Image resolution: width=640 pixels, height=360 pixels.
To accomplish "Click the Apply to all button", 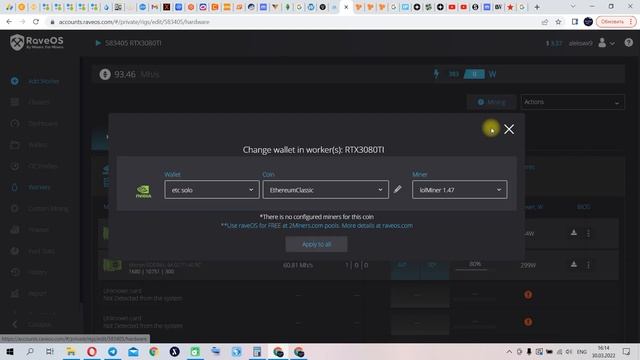I will pyautogui.click(x=316, y=244).
